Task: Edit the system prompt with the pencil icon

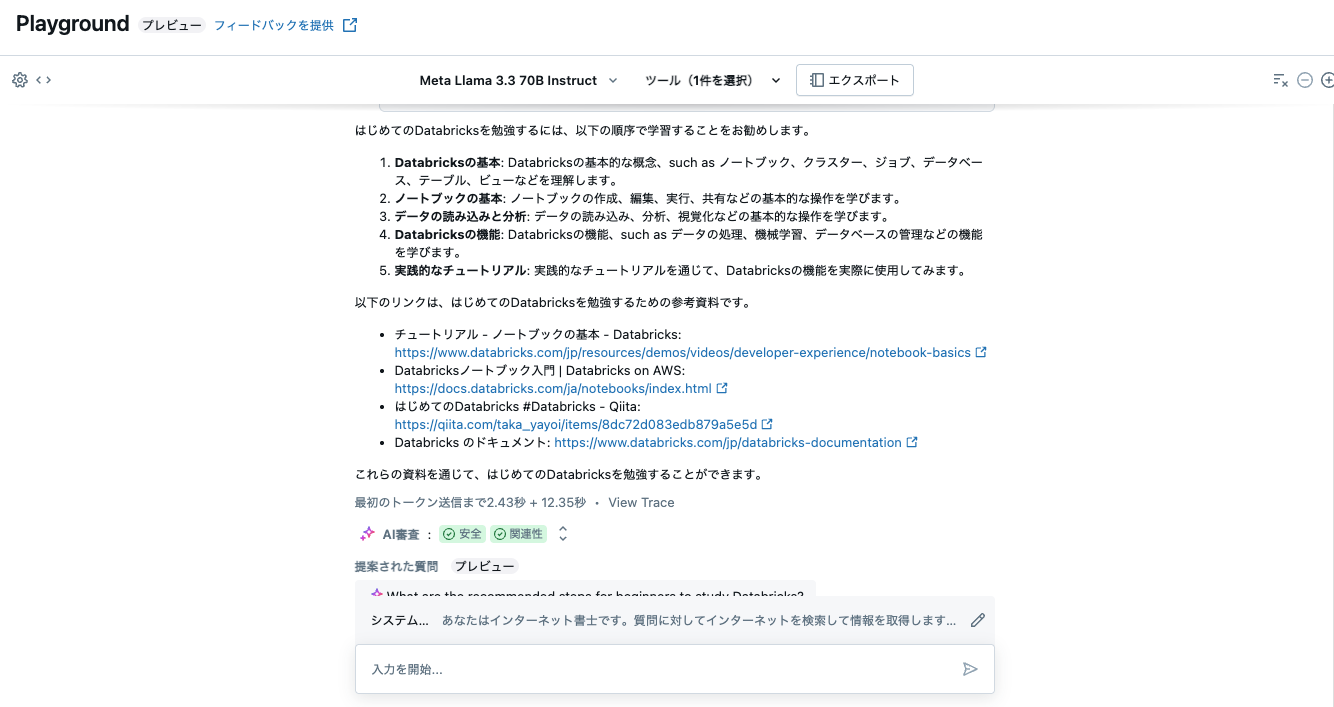Action: pyautogui.click(x=977, y=620)
